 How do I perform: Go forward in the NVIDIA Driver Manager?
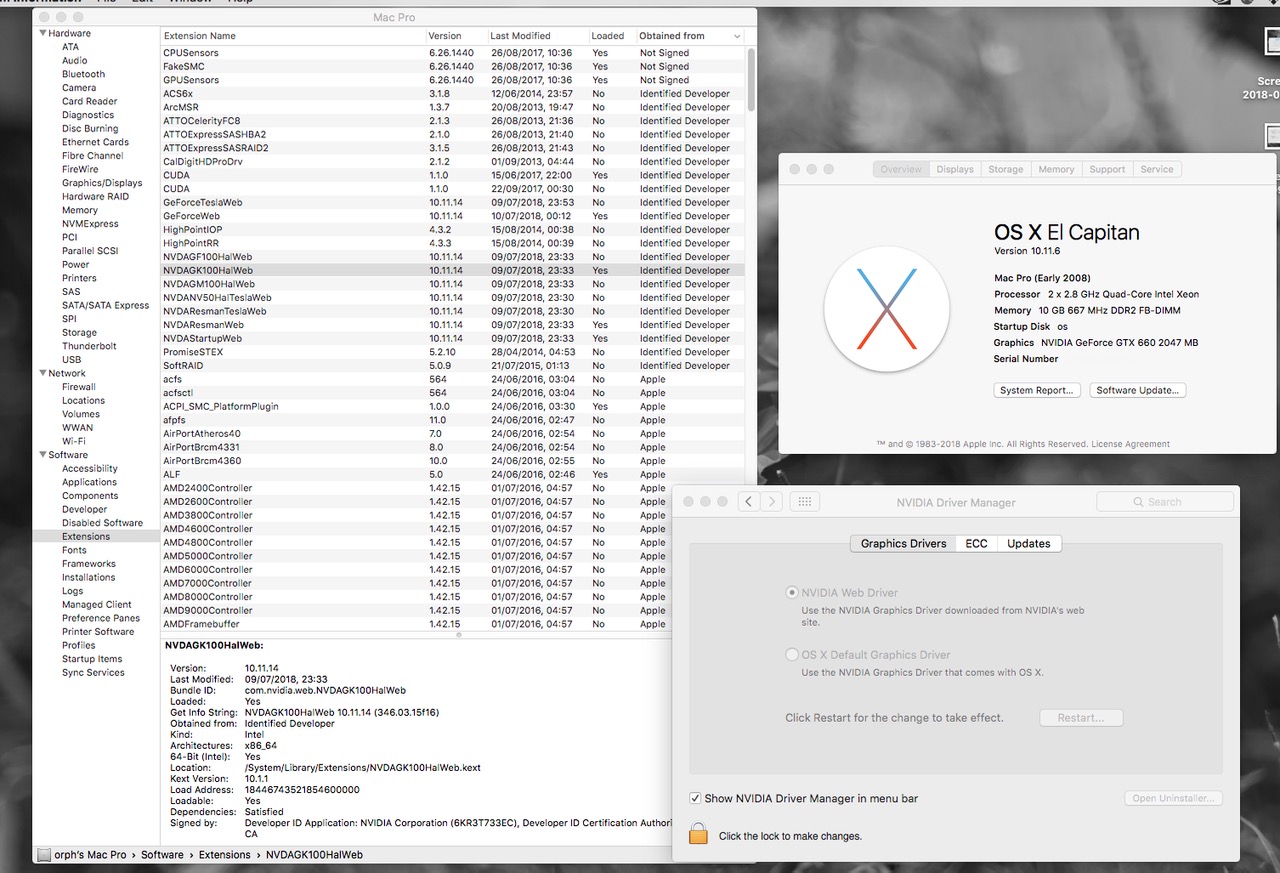pos(771,502)
